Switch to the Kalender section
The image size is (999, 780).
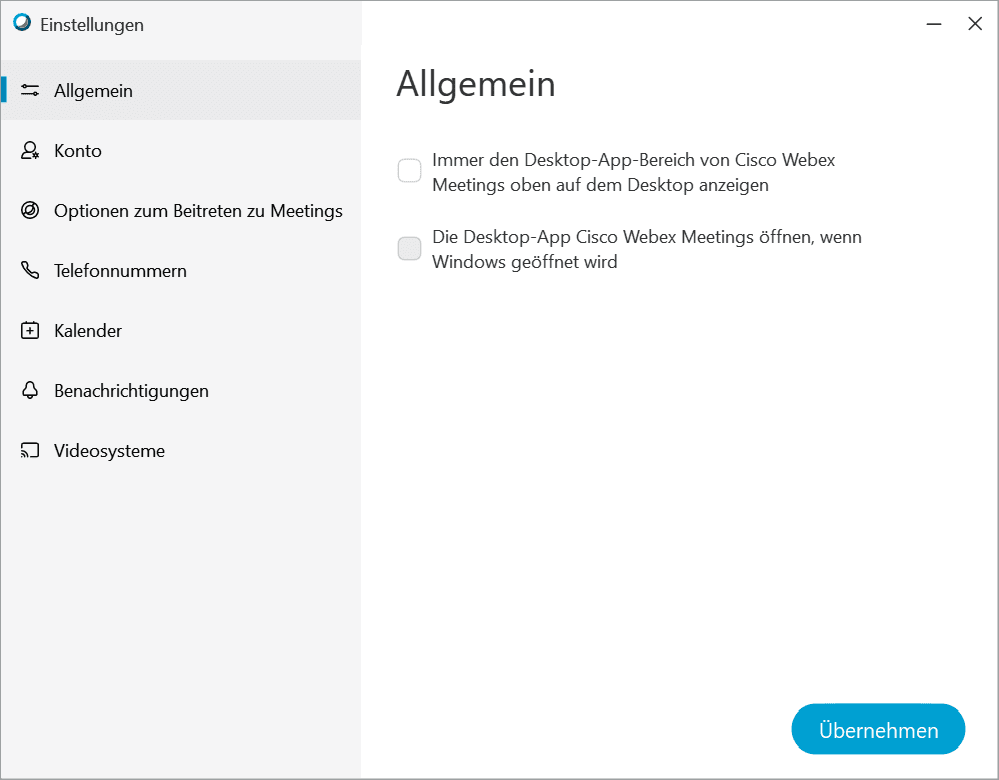pos(181,330)
